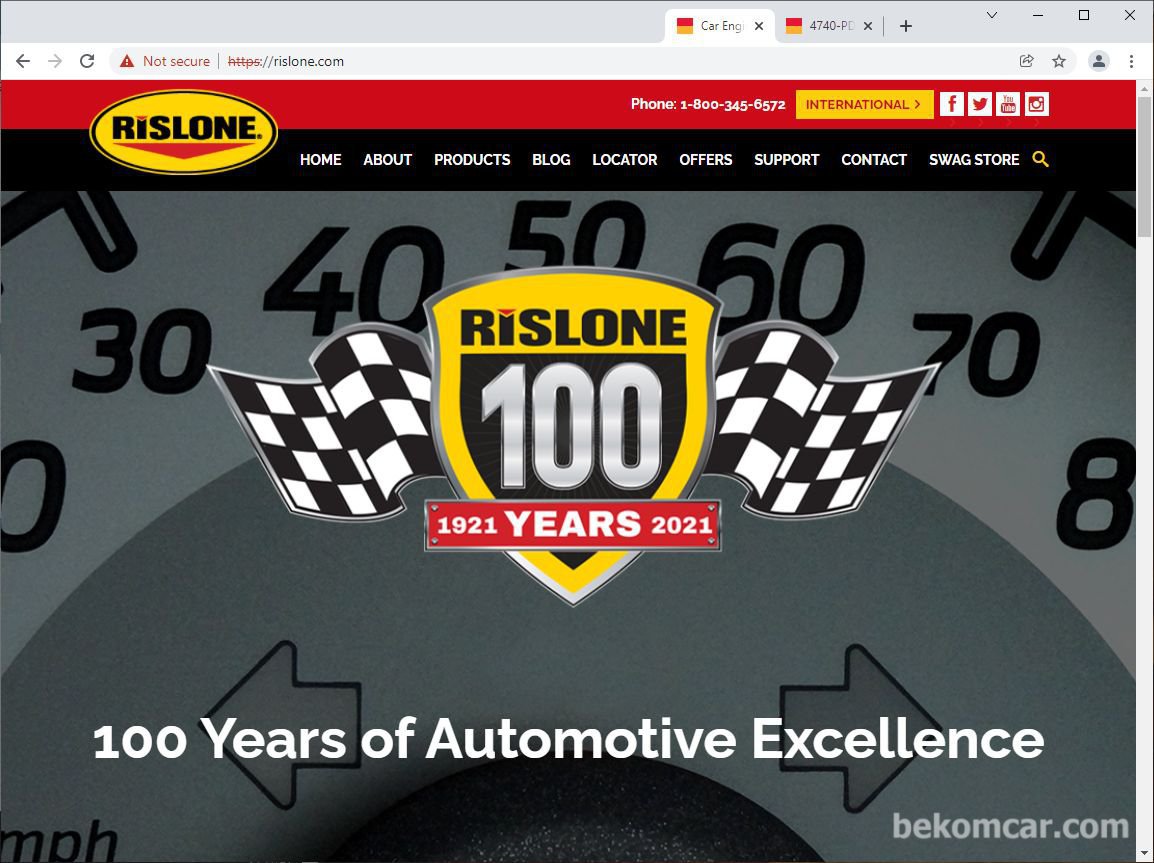Reload the page with the refresh icon
The image size is (1154, 863).
[87, 61]
